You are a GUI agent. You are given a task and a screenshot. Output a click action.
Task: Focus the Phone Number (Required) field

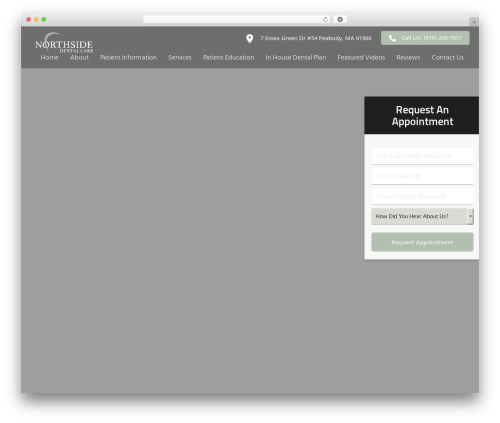pos(422,196)
